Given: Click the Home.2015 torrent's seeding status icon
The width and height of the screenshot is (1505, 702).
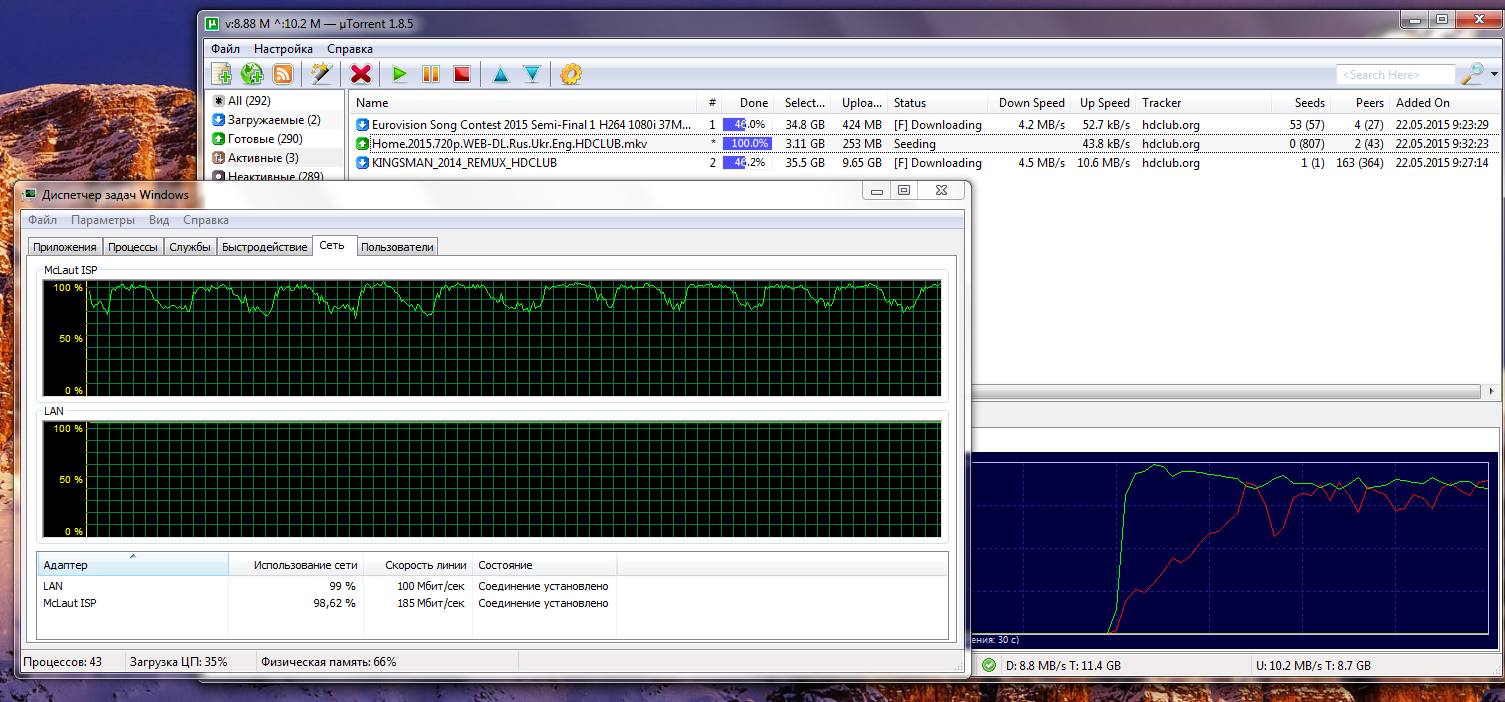Looking at the screenshot, I should 362,144.
